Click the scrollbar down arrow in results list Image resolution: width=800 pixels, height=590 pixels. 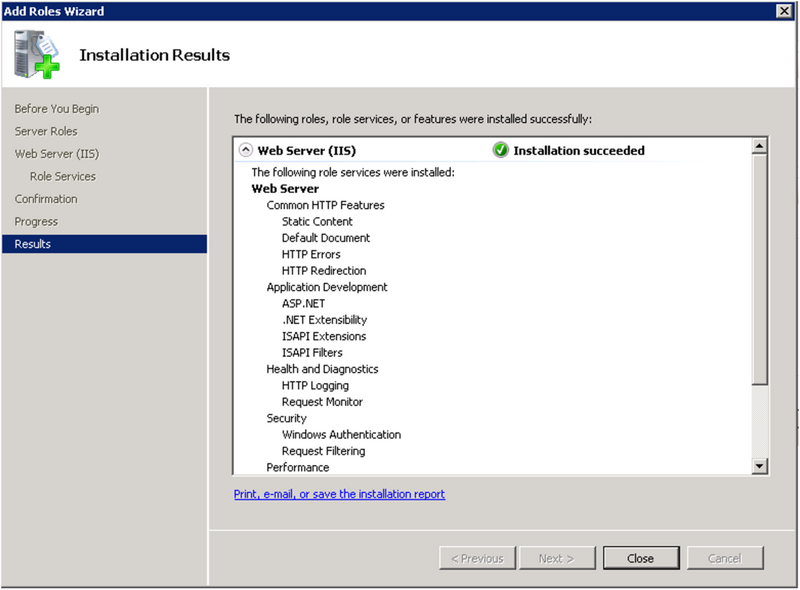tap(758, 465)
